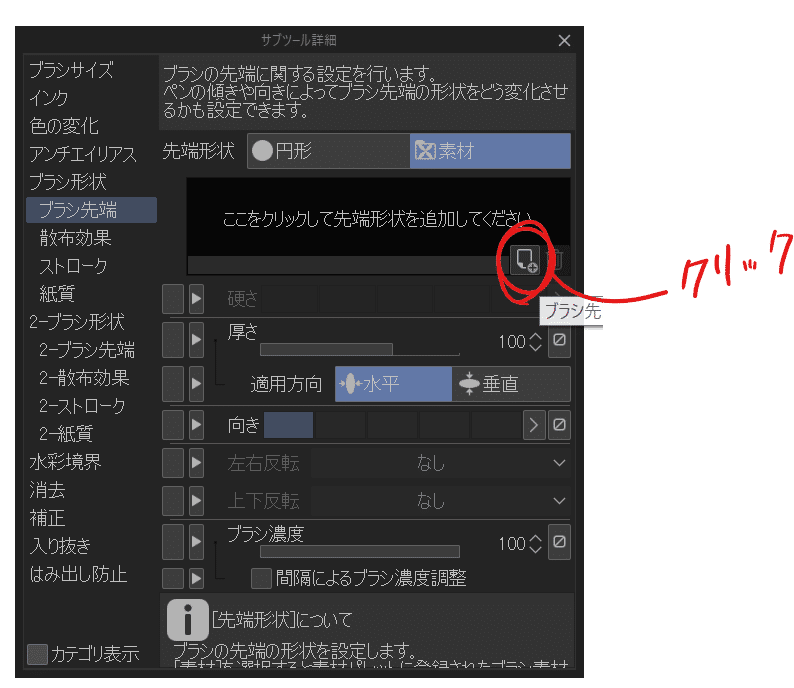Select 入り抜き category
Viewport: 794px width, 688px height.
pyautogui.click(x=60, y=546)
